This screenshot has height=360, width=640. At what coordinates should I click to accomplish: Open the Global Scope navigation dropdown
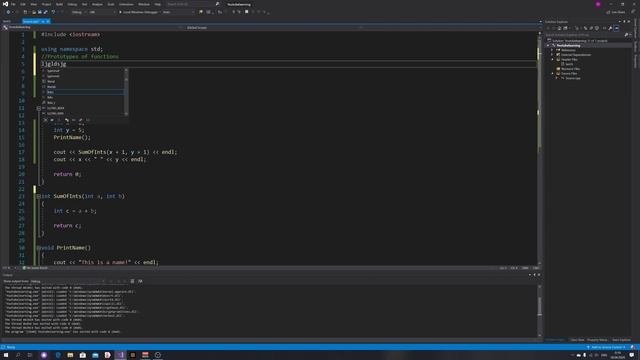[271, 27]
